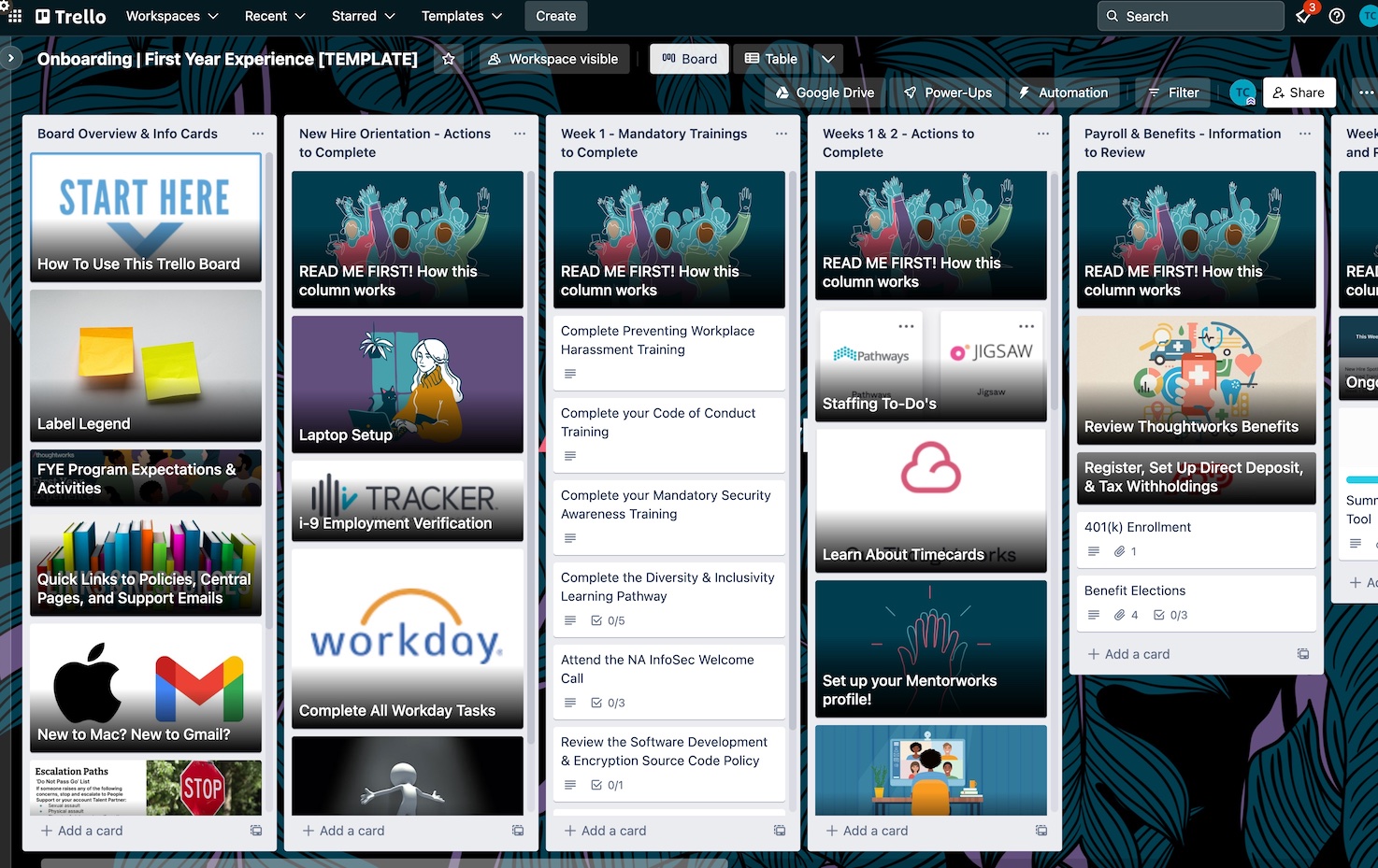
Task: Open Register, Set Up Direct Deposit card
Action: pyautogui.click(x=1197, y=477)
